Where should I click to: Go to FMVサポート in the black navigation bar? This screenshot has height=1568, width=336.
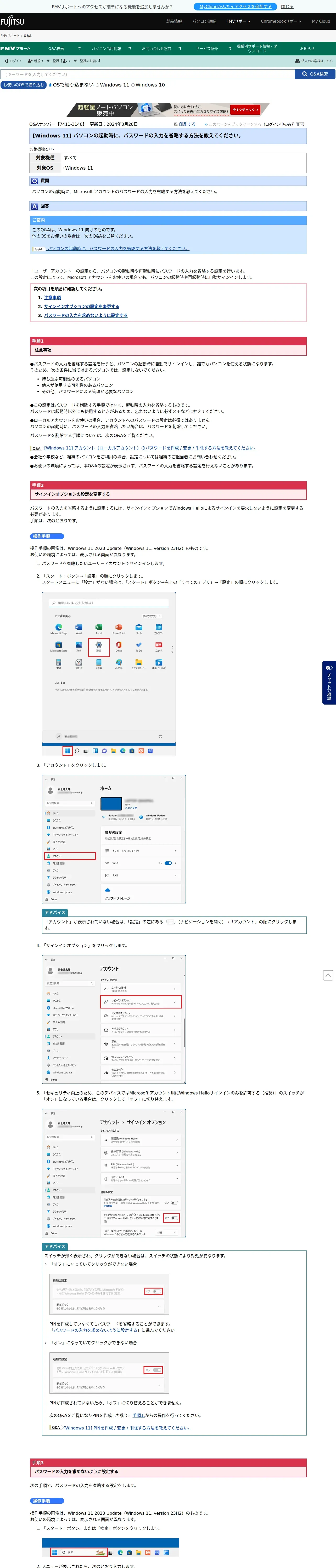point(238,21)
